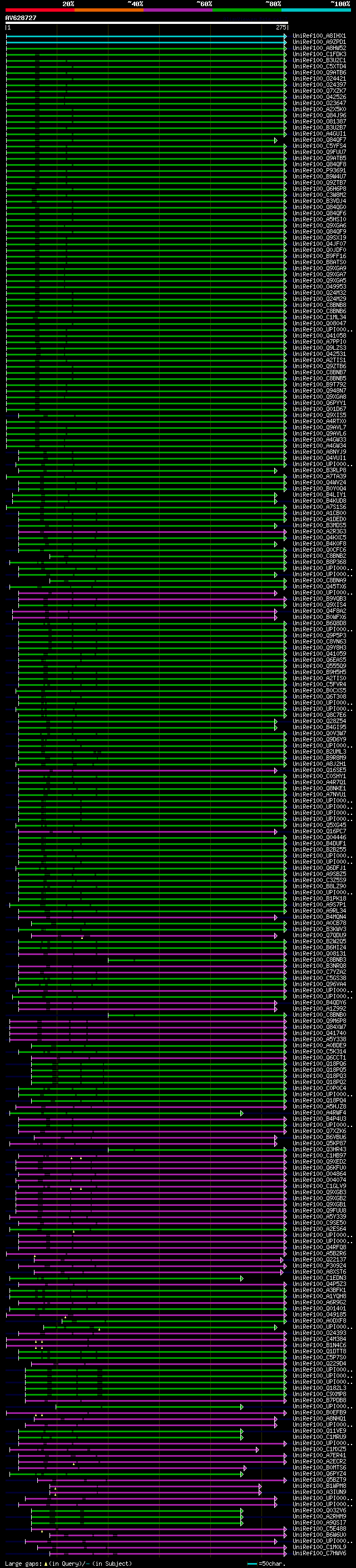Select hit label UniRef100_Q18PQ6
The height and width of the screenshot is (1568, 356).
click(x=319, y=1064)
